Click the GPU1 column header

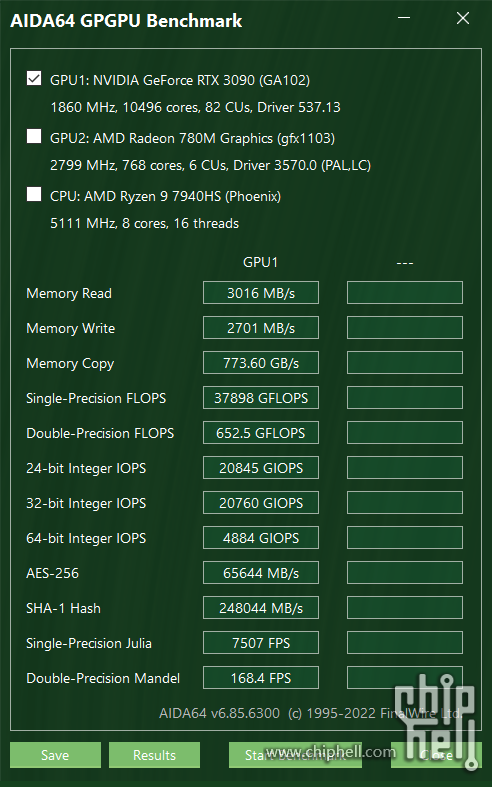(x=261, y=262)
